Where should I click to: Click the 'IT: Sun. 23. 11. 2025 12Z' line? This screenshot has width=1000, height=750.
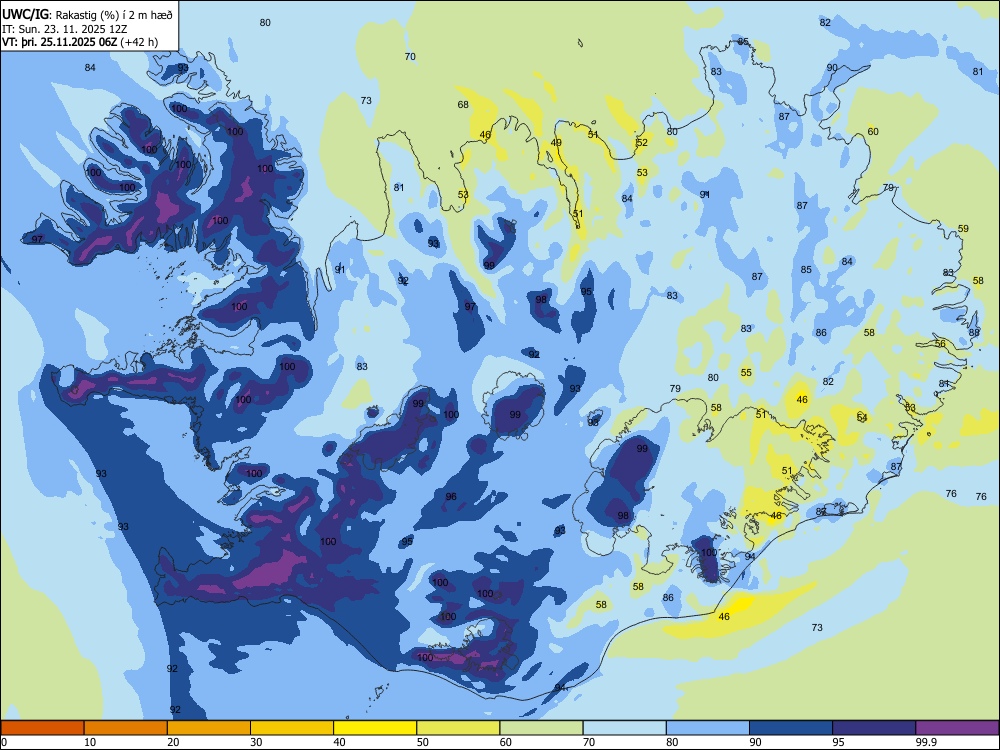(x=64, y=29)
